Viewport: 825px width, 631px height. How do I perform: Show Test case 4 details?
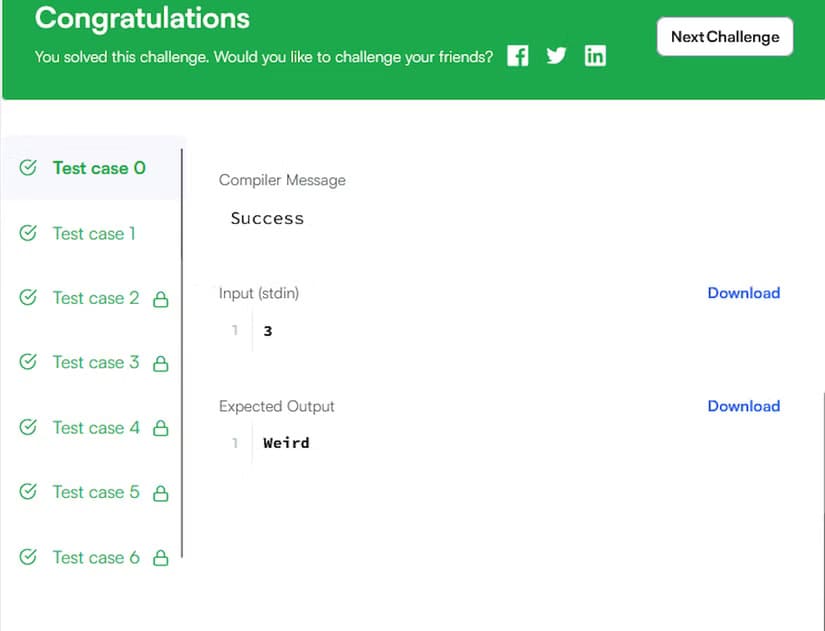click(95, 428)
